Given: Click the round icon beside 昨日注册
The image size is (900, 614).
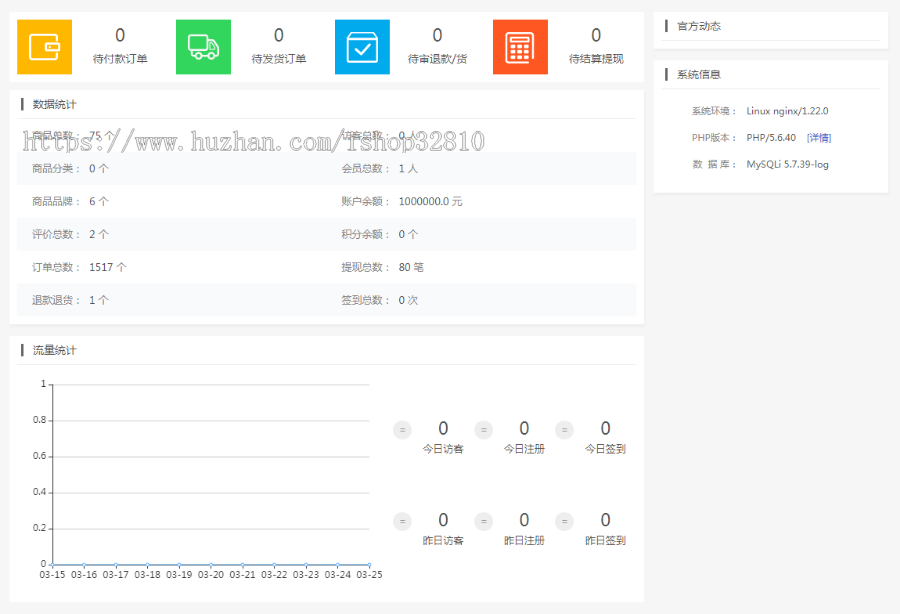Looking at the screenshot, I should coord(483,521).
